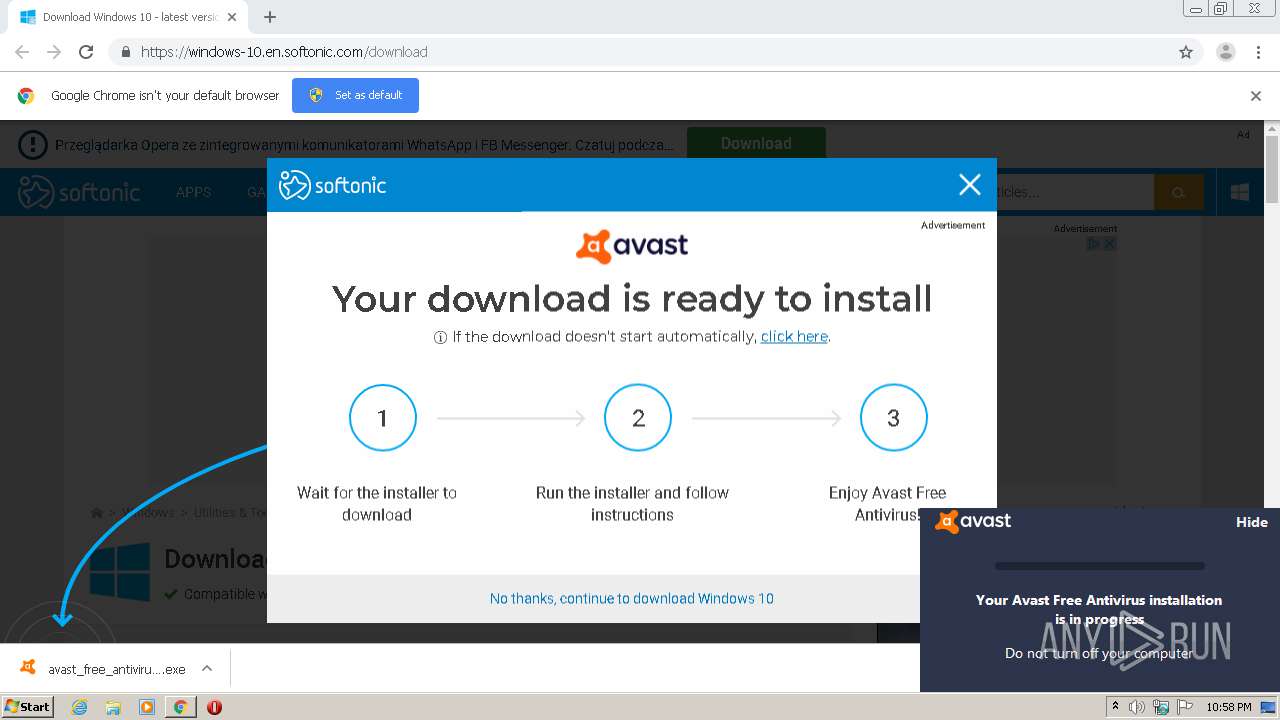Open the Windows Start menu
Image resolution: width=1280 pixels, height=720 pixels.
tap(28, 706)
